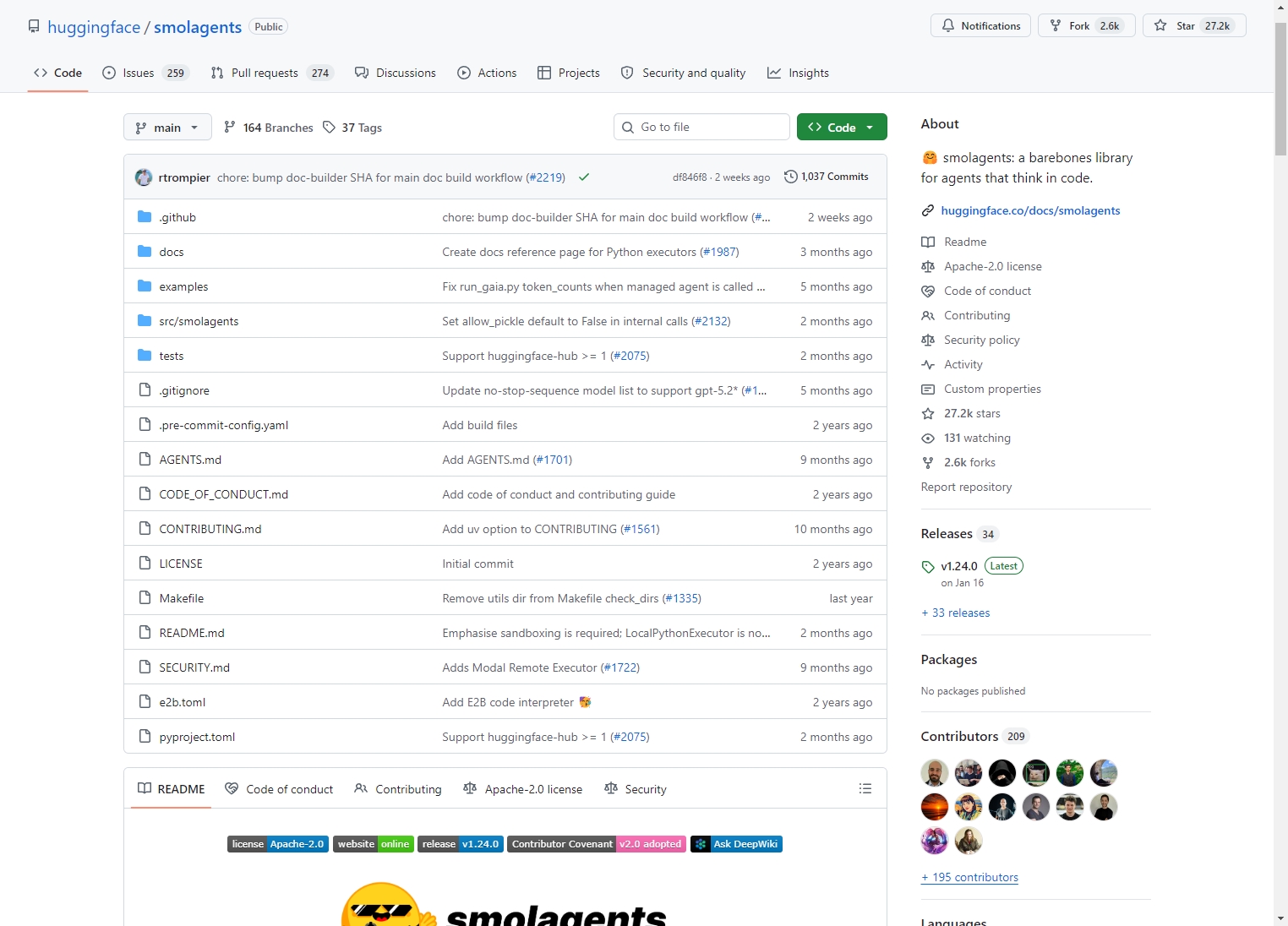Switch to Code of conduct README tab

279,789
